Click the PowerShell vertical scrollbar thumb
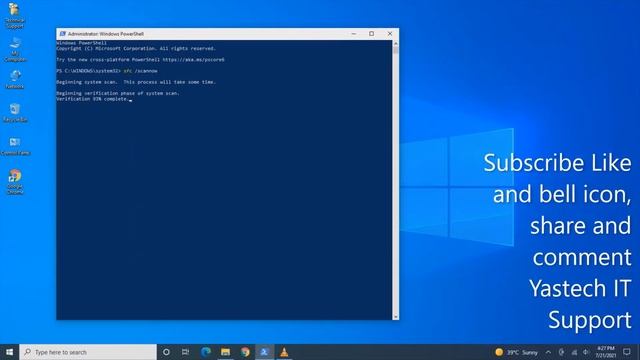 [x=396, y=50]
